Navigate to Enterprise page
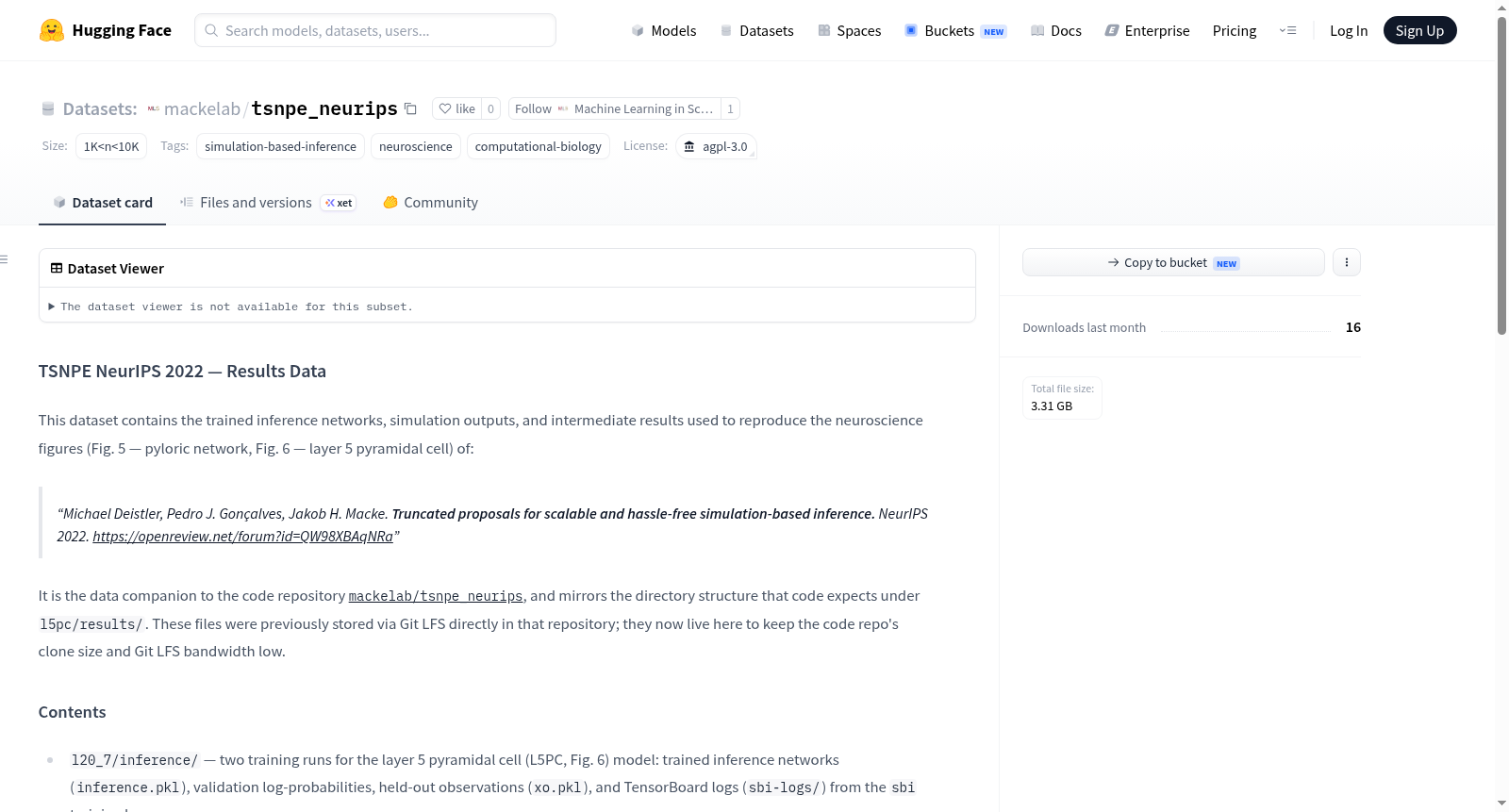This screenshot has width=1509, height=812. (x=1147, y=30)
